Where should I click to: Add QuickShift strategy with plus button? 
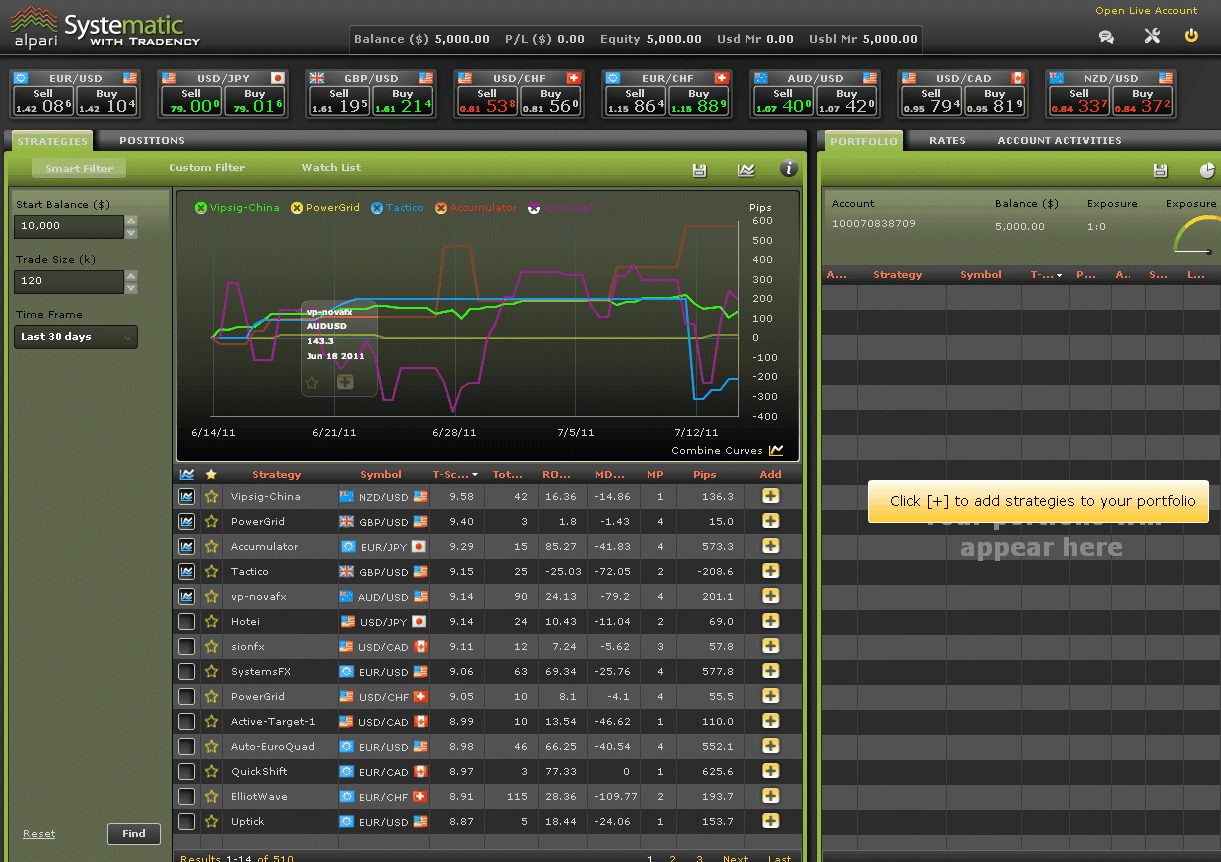pyautogui.click(x=770, y=771)
